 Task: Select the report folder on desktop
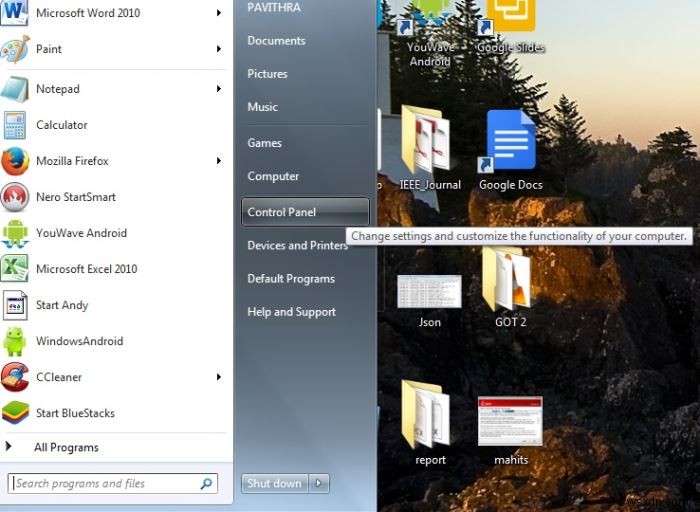coord(429,424)
